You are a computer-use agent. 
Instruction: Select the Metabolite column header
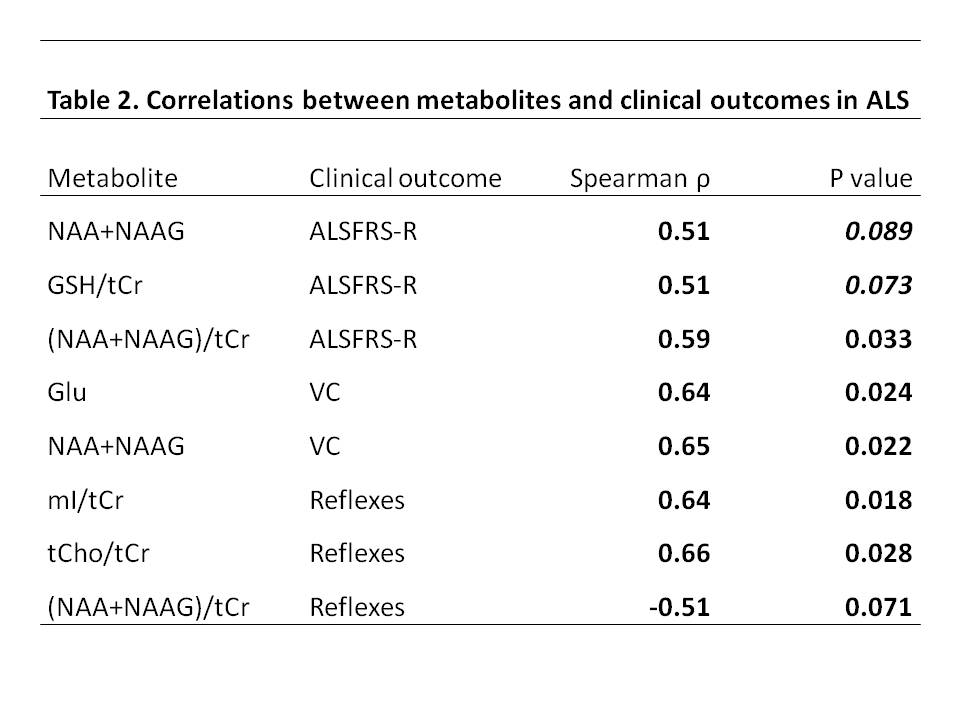pos(112,179)
